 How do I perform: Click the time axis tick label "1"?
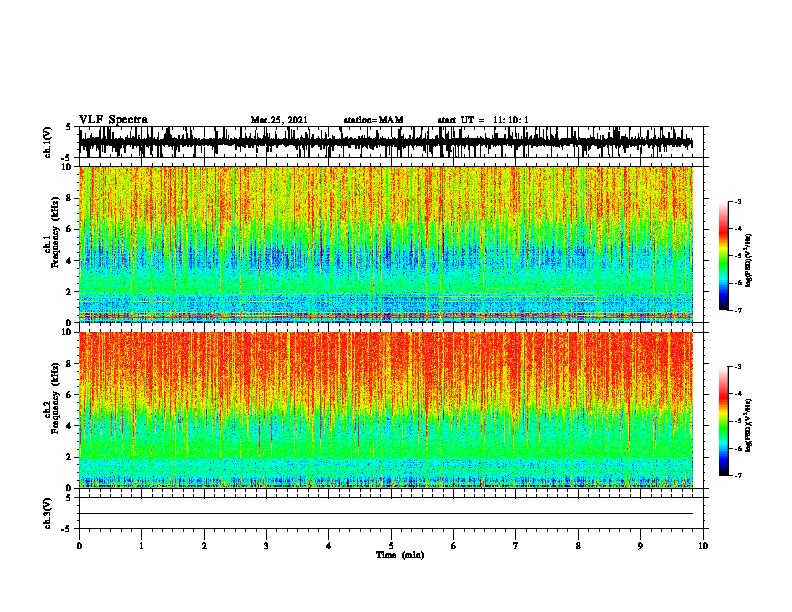pos(142,546)
